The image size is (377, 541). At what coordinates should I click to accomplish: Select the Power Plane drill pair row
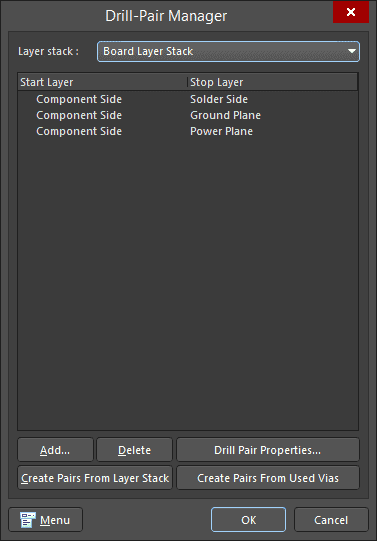[188, 131]
